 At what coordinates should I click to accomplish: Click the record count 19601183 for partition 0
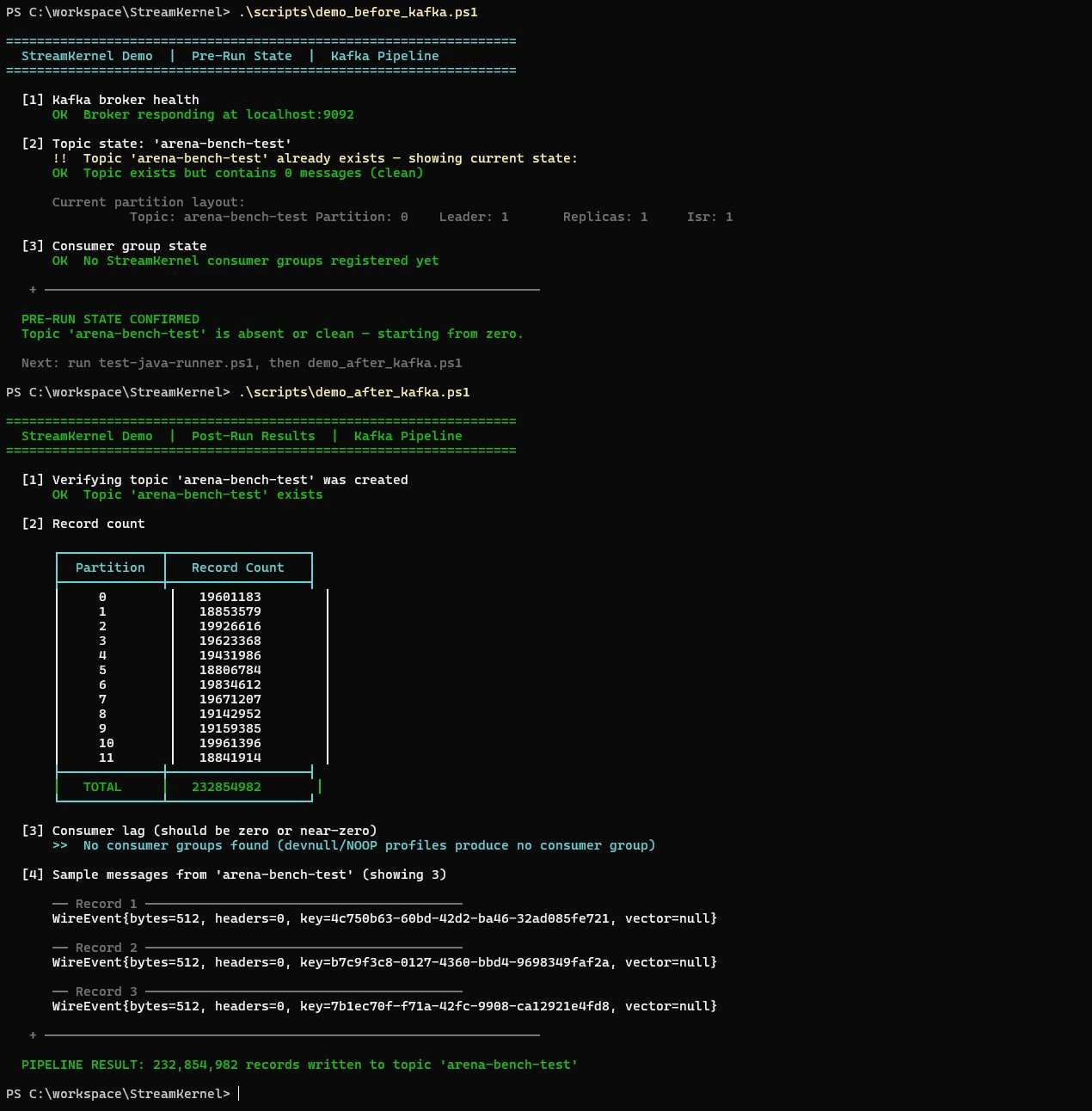(x=230, y=597)
